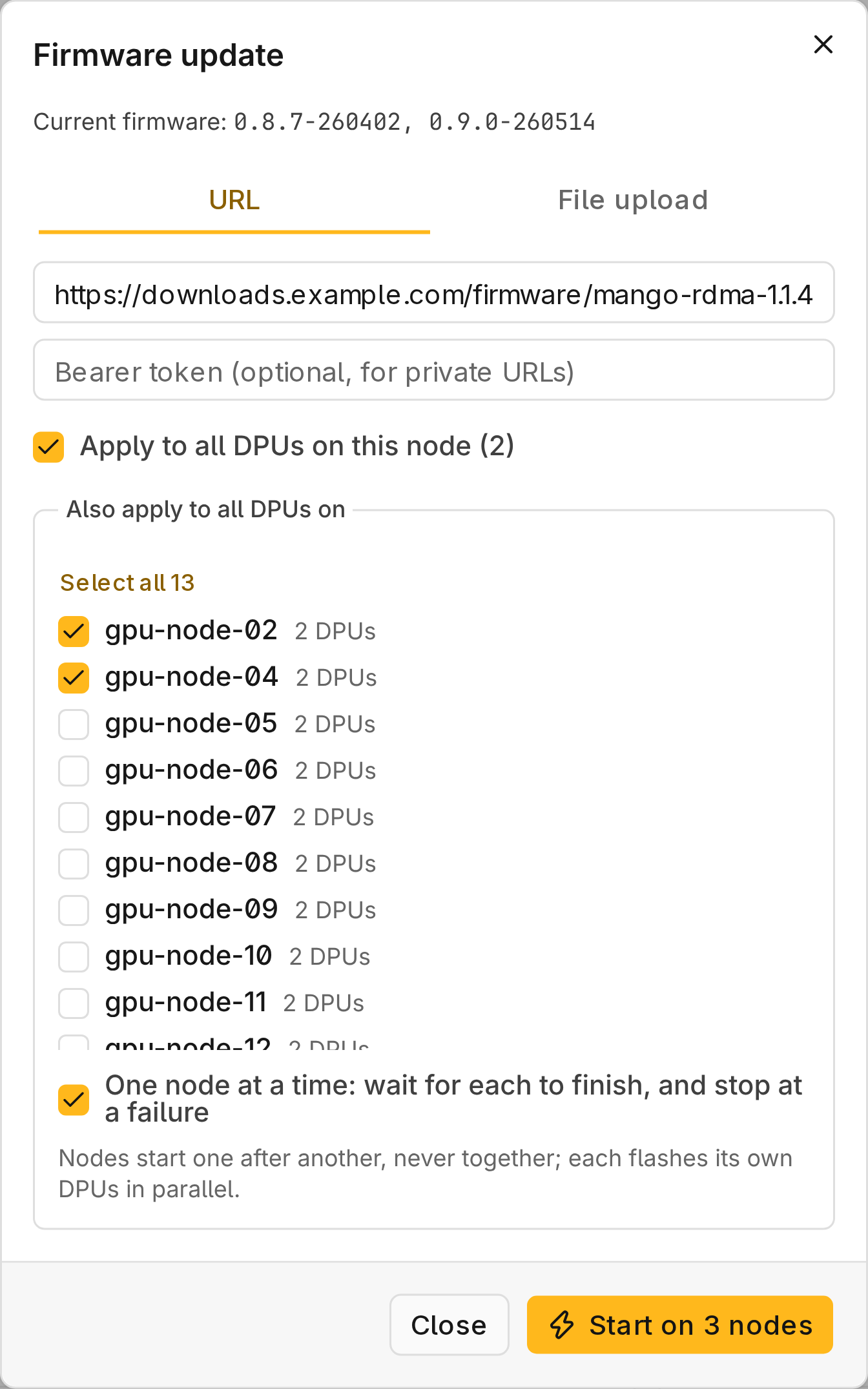The height and width of the screenshot is (1389, 868).
Task: Check the gpu-node-06 checkbox
Action: click(74, 770)
